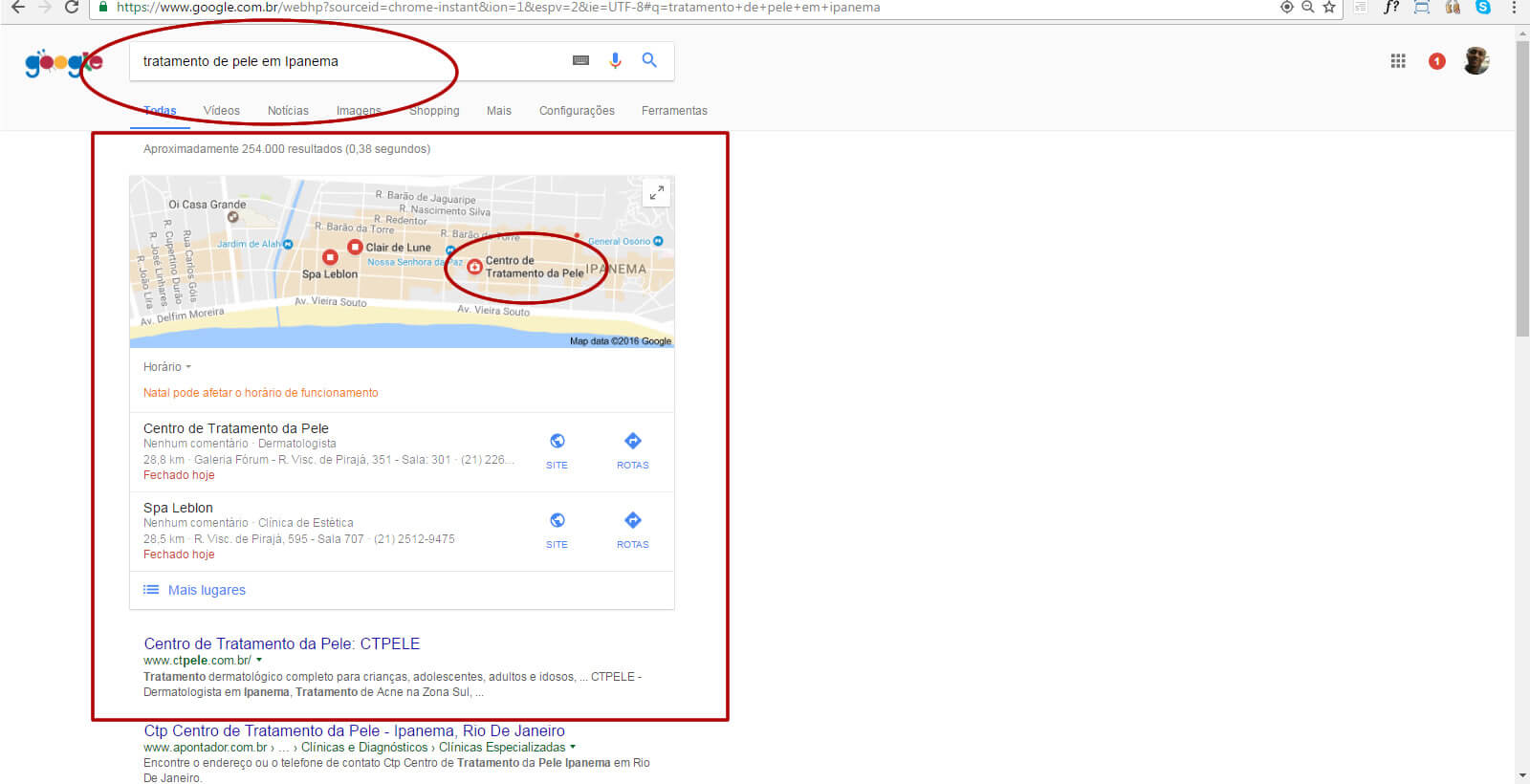Viewport: 1530px width, 784px height.
Task: Open Mais lugares list
Action: coord(207,590)
